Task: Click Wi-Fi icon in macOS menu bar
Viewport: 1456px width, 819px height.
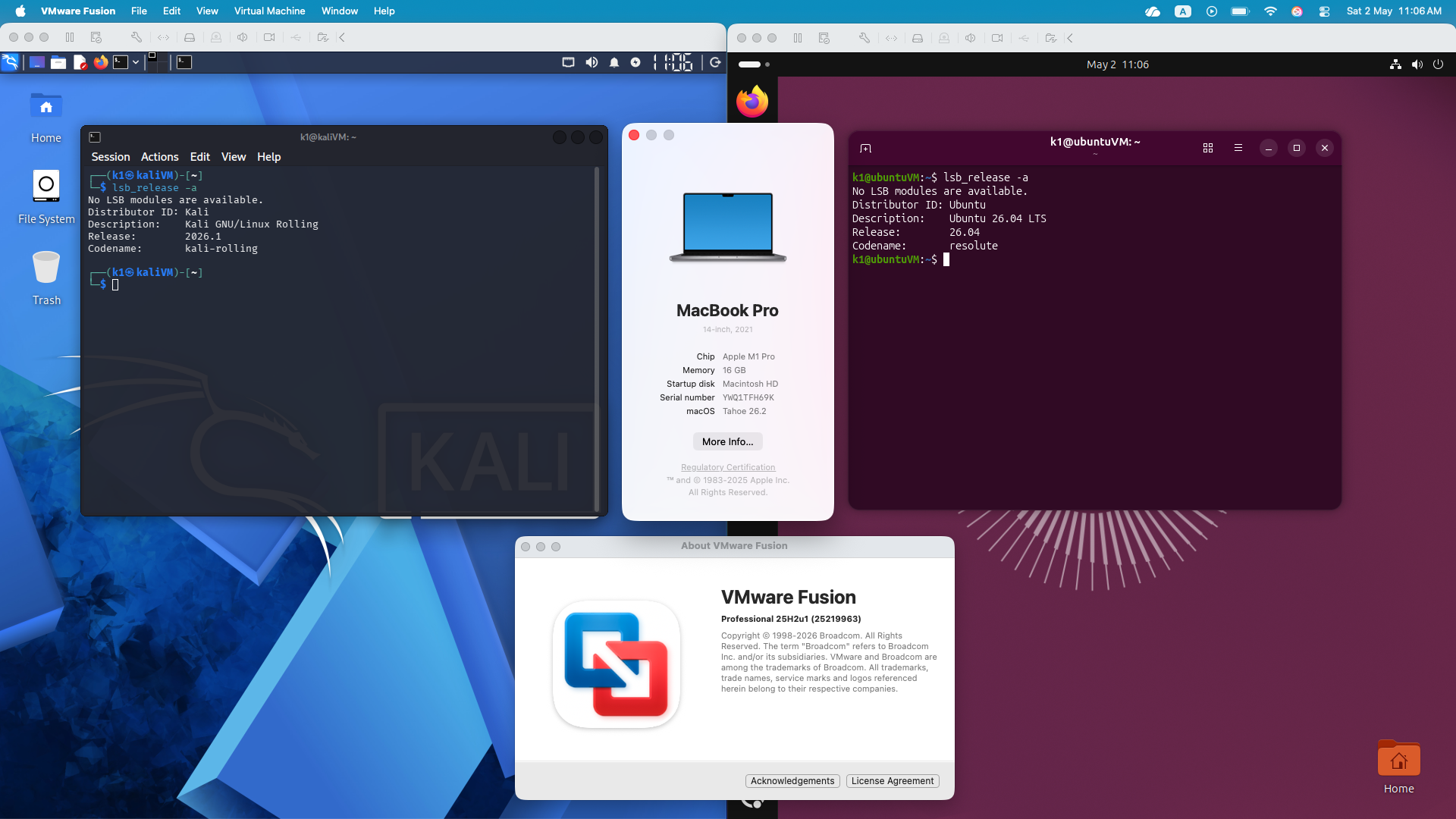Action: pyautogui.click(x=1270, y=11)
